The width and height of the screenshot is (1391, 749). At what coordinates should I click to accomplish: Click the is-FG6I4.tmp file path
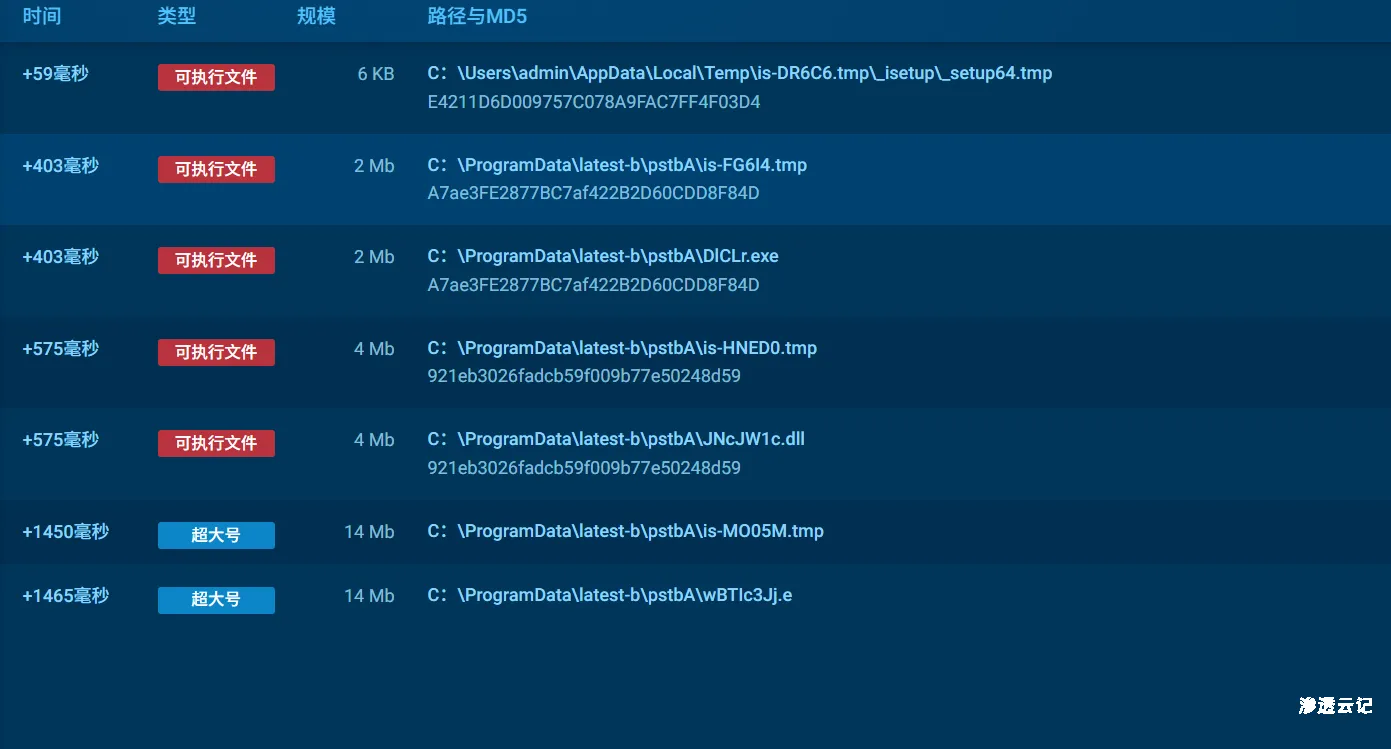[x=616, y=165]
